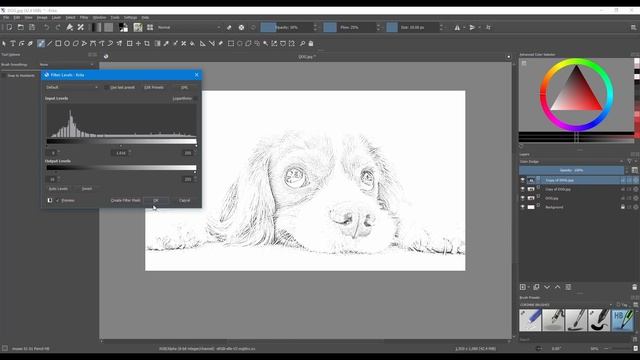
Task: Open the Default preset dropdown in Levels
Action: pyautogui.click(x=72, y=87)
